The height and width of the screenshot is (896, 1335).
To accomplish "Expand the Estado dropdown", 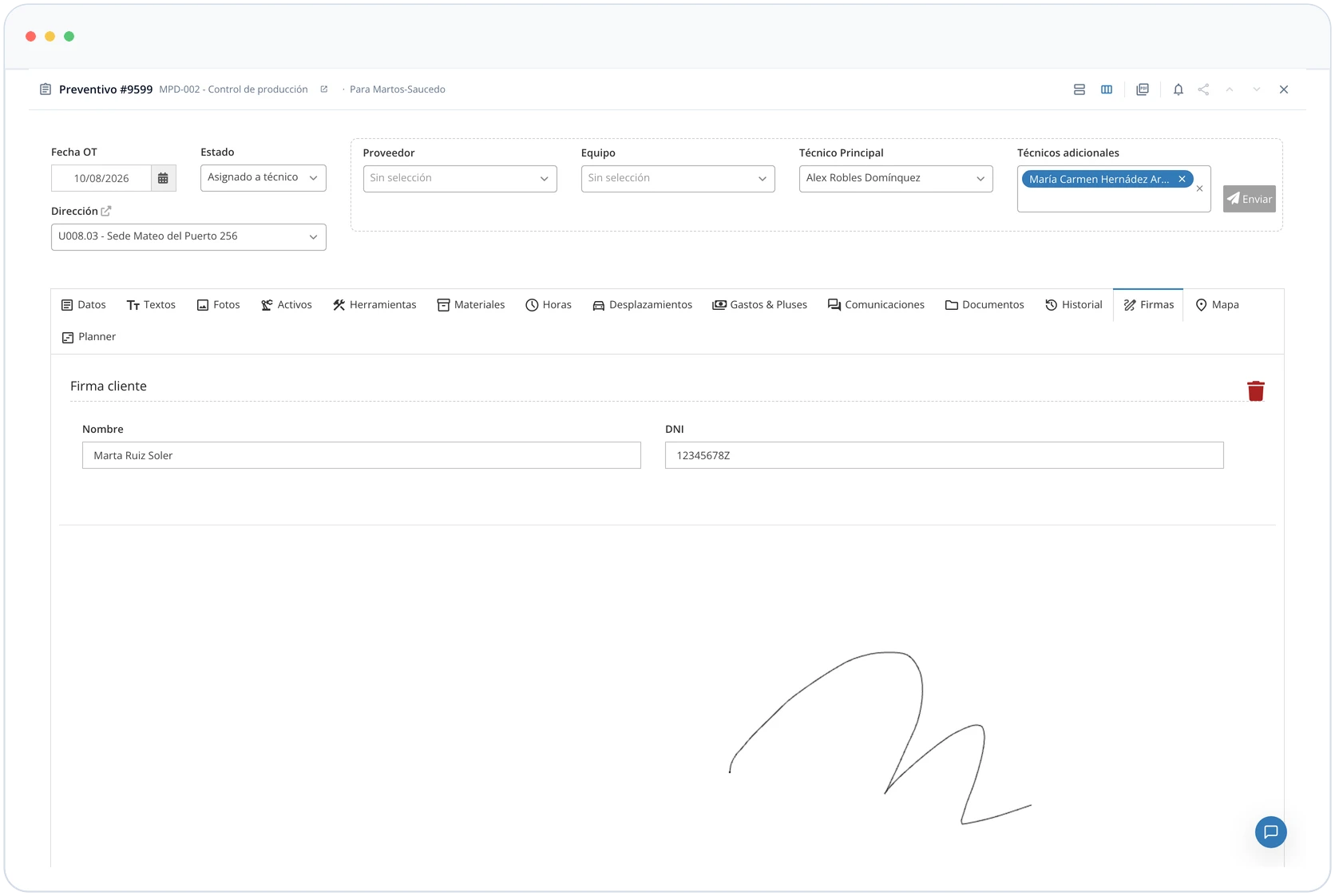I will click(263, 177).
